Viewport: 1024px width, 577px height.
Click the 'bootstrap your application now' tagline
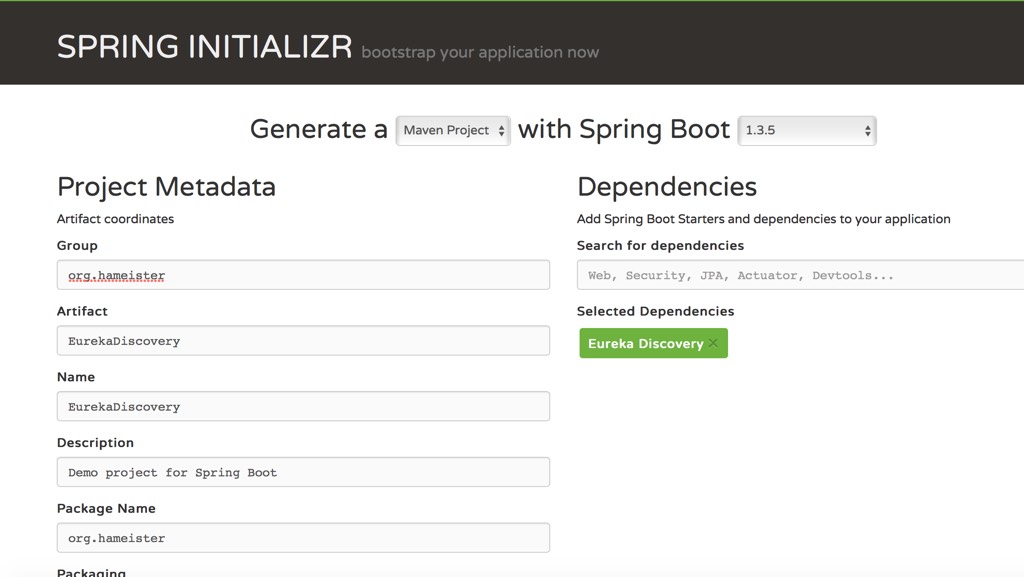pos(480,52)
